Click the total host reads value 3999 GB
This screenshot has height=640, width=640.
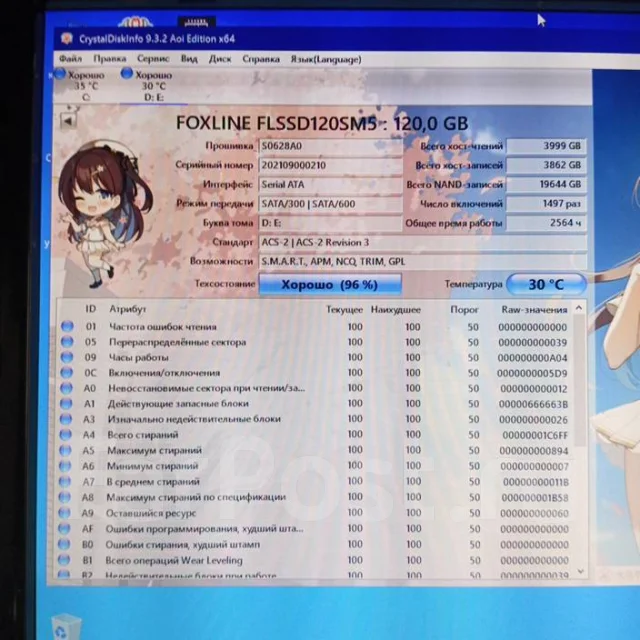(546, 146)
